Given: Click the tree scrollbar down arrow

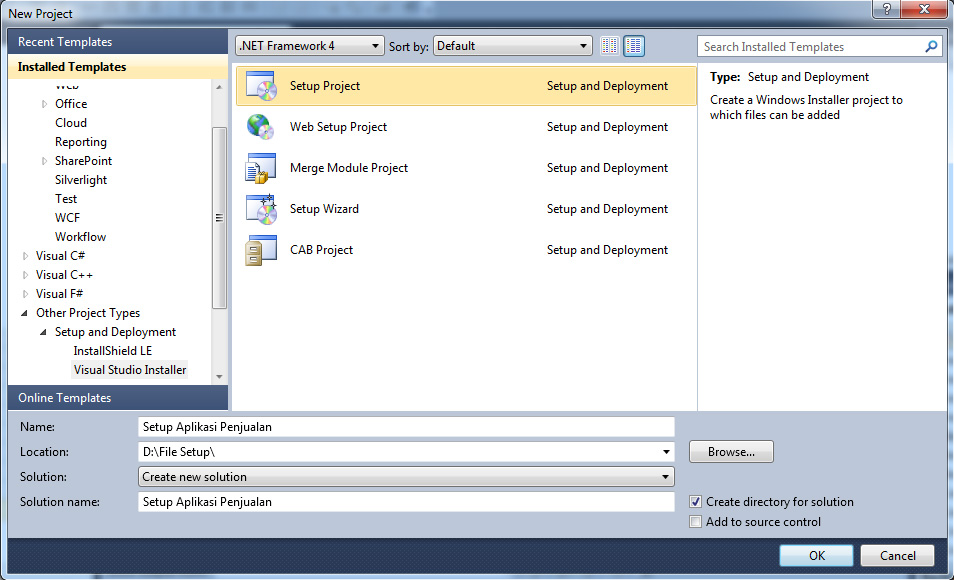Looking at the screenshot, I should (x=219, y=377).
